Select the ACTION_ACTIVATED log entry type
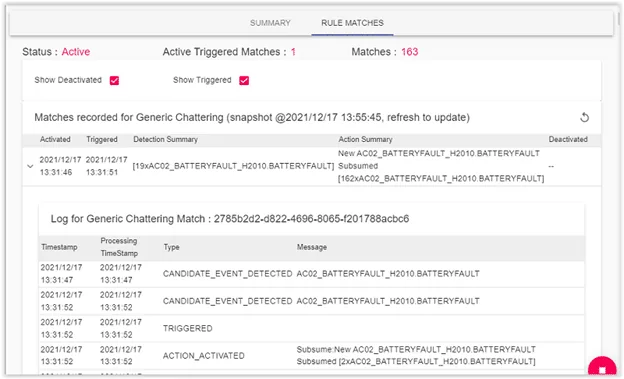The width and height of the screenshot is (624, 379). [204, 356]
